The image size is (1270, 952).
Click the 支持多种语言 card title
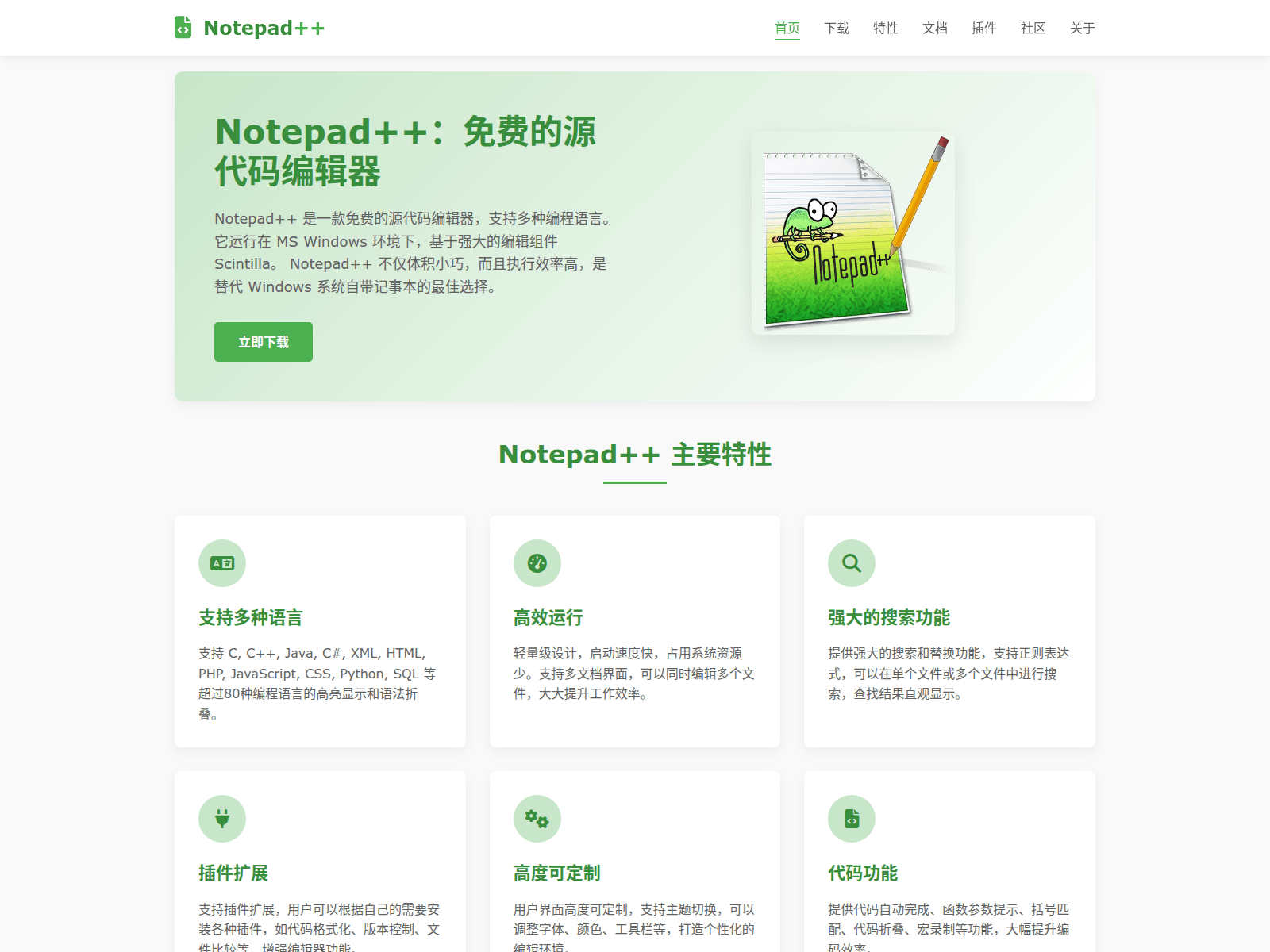251,617
